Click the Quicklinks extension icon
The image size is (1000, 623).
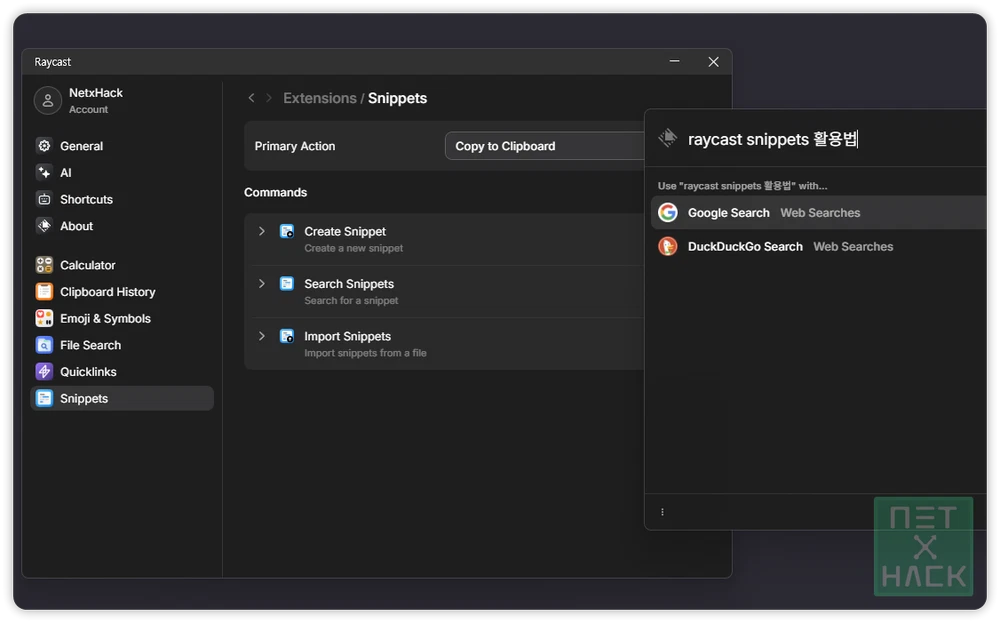click(44, 372)
